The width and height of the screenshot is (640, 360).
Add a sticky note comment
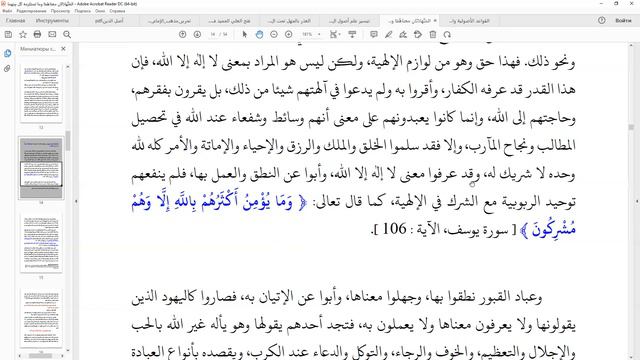[x=373, y=35]
